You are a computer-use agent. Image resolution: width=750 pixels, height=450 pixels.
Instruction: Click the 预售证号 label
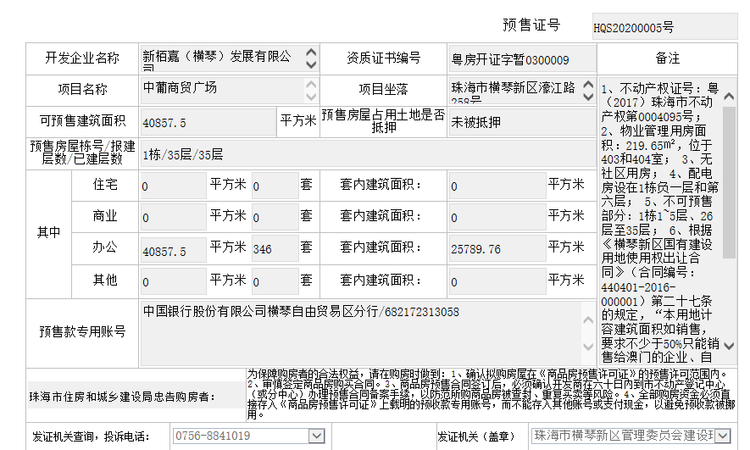click(x=531, y=25)
